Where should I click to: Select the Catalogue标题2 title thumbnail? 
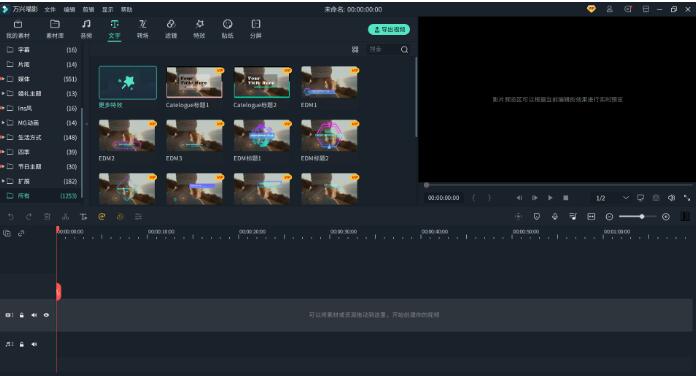point(262,83)
